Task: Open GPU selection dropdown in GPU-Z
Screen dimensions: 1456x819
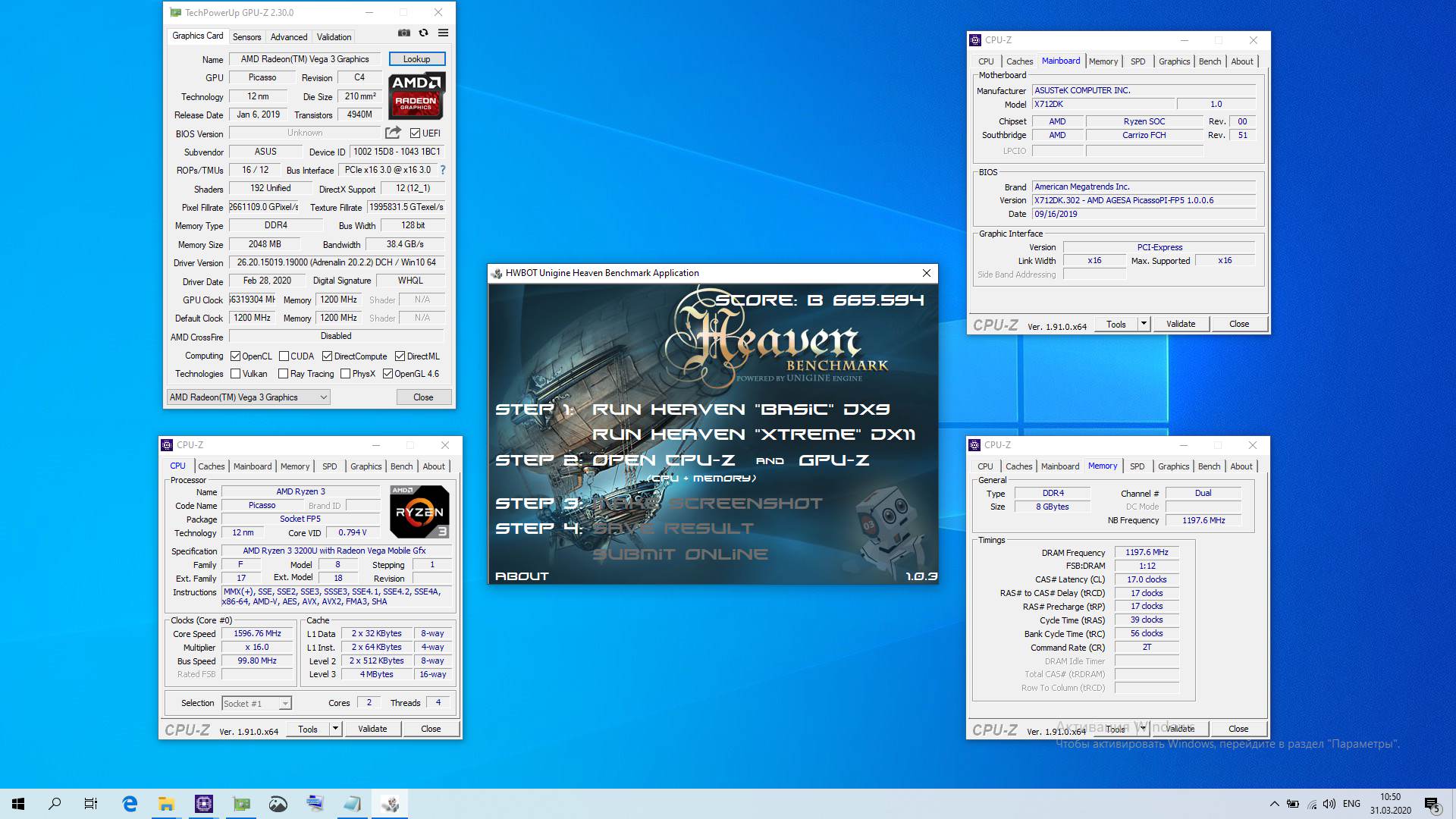Action: coord(249,397)
